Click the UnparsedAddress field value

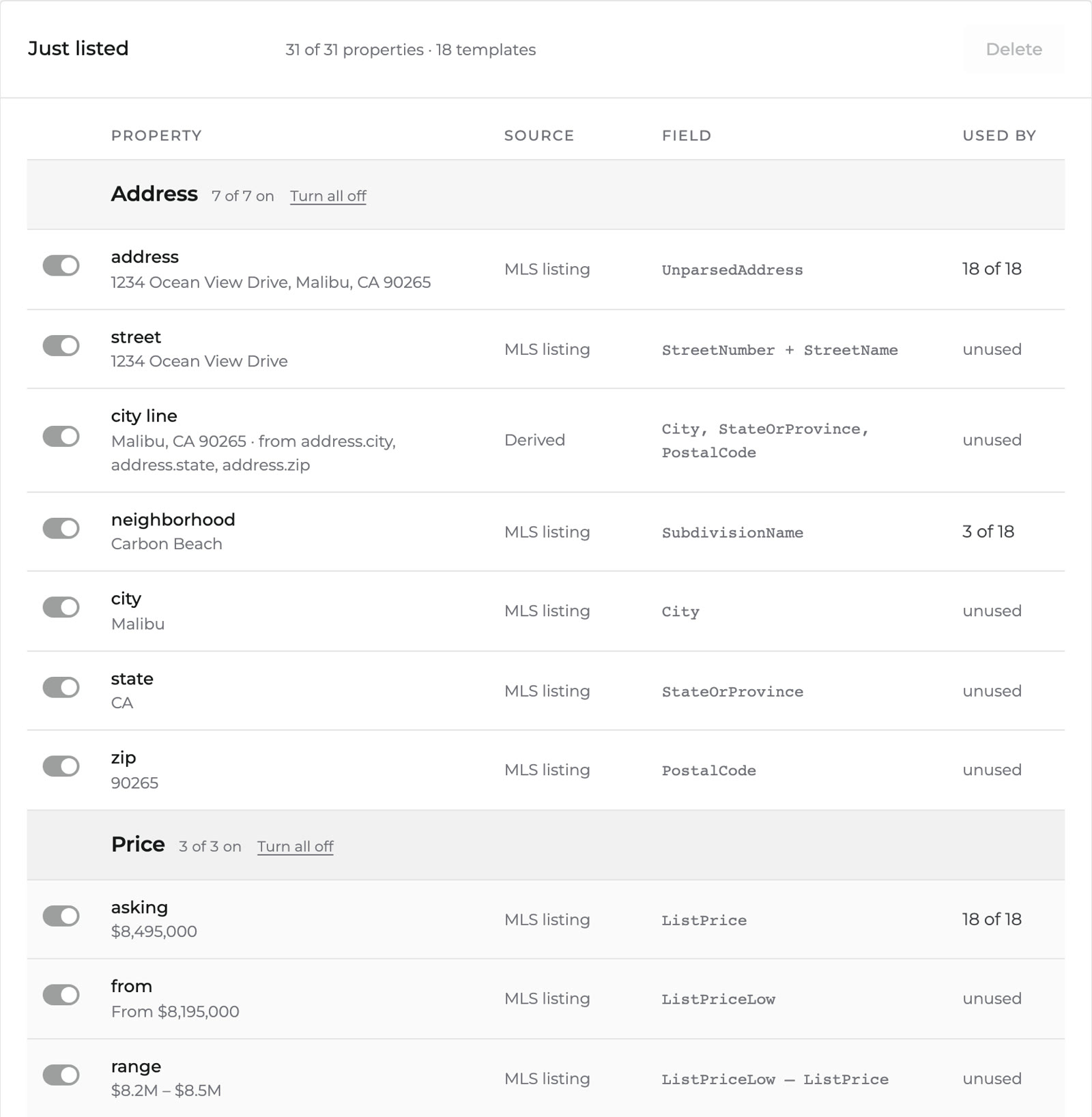click(x=732, y=270)
